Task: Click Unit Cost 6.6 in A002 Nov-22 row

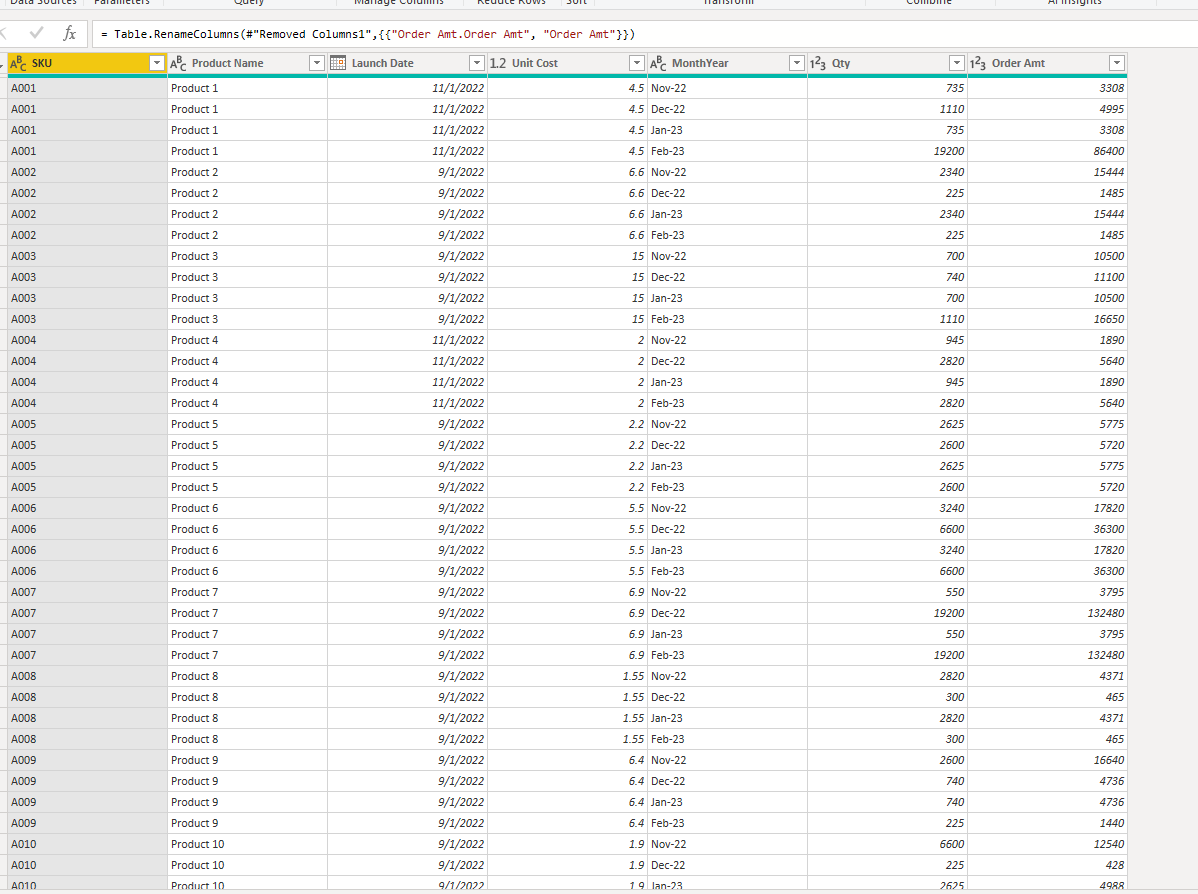Action: (x=567, y=172)
